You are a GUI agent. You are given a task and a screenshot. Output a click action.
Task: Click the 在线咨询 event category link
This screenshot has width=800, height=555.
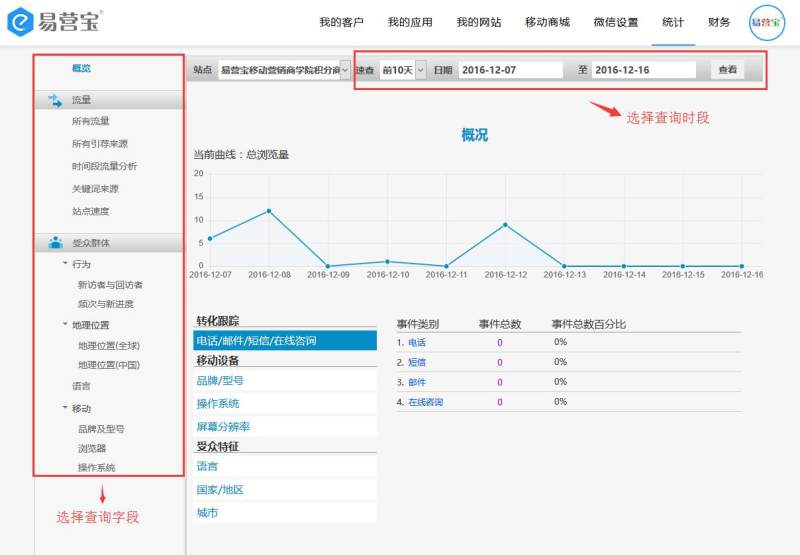point(425,402)
